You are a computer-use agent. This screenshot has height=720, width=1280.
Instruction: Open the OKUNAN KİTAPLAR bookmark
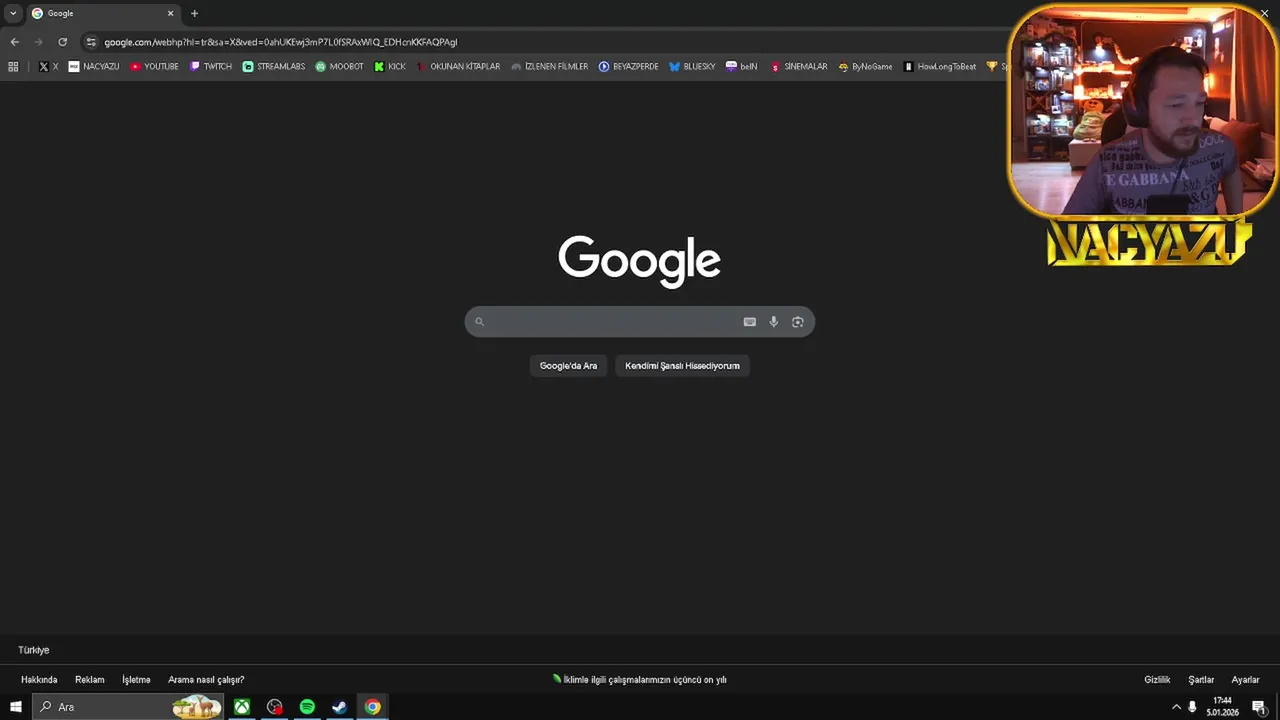[x=457, y=66]
